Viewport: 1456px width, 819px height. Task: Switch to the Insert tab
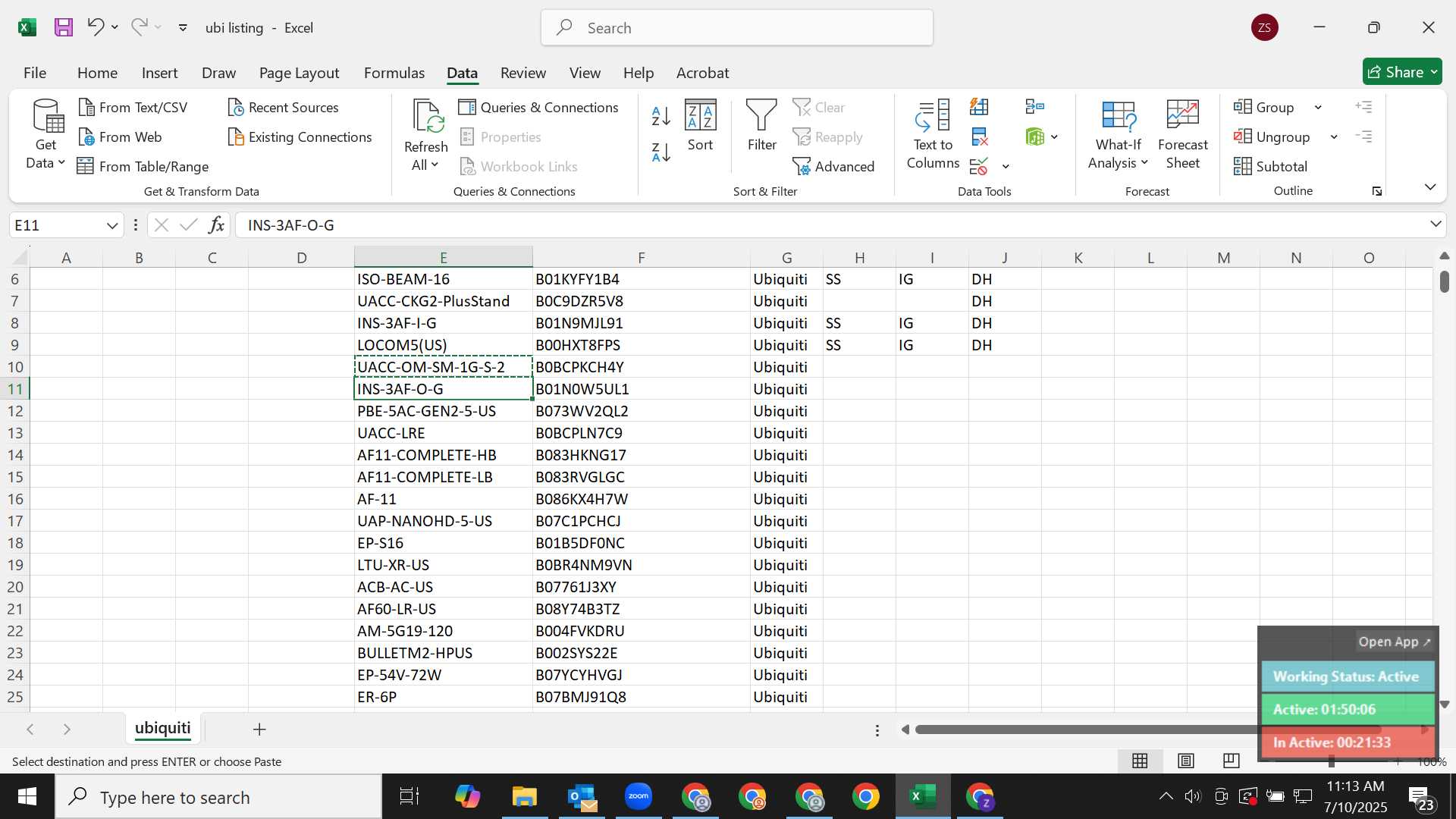[x=159, y=73]
